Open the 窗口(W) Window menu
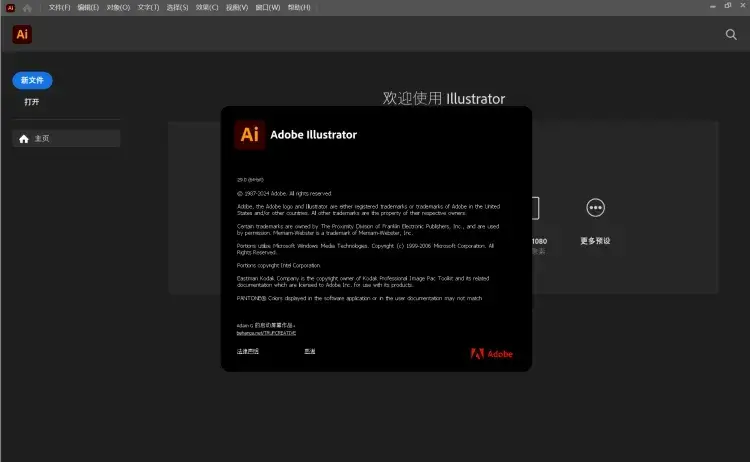Screen dimensions: 750x462 (x=267, y=7)
